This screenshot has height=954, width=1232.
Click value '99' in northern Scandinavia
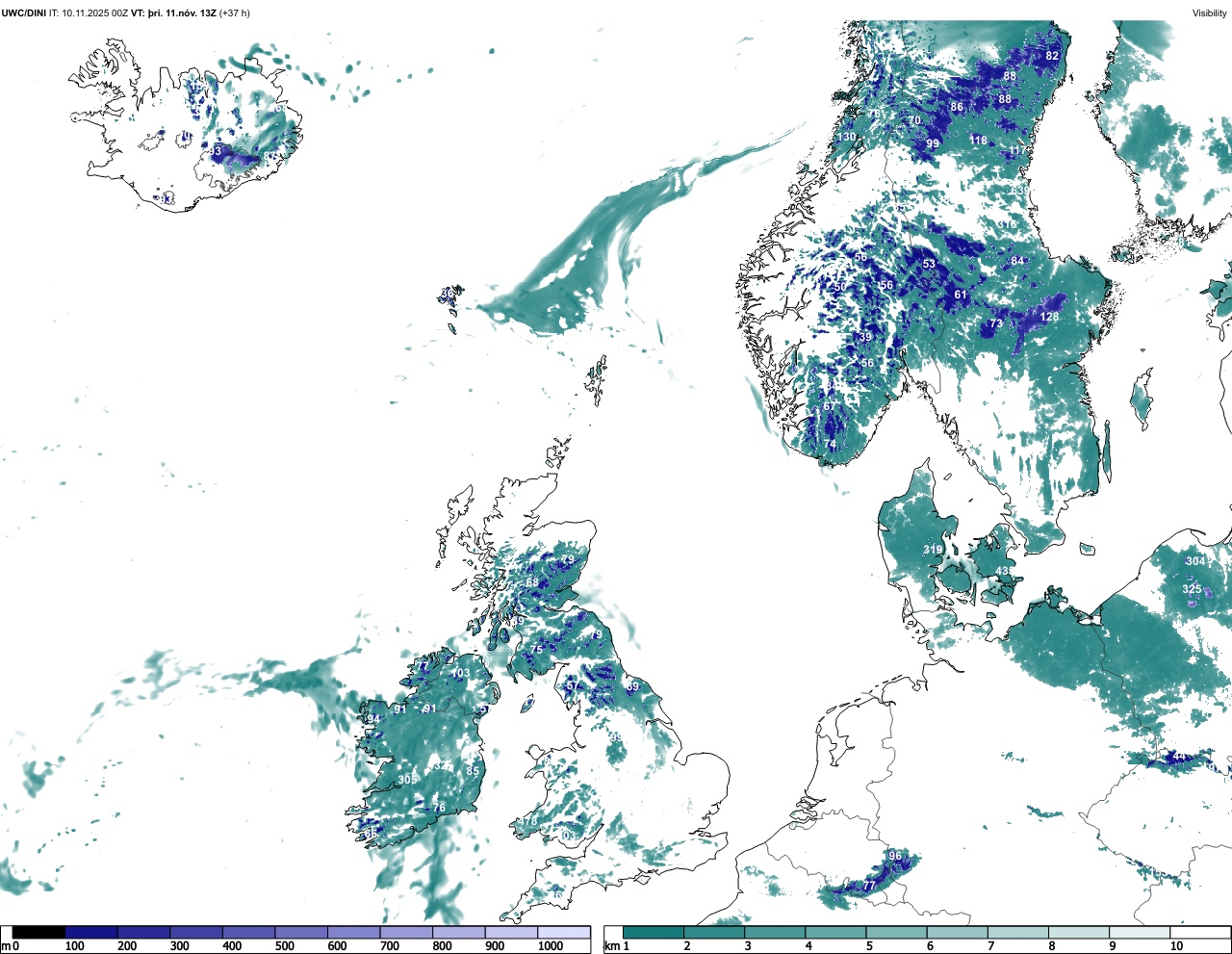pos(933,143)
